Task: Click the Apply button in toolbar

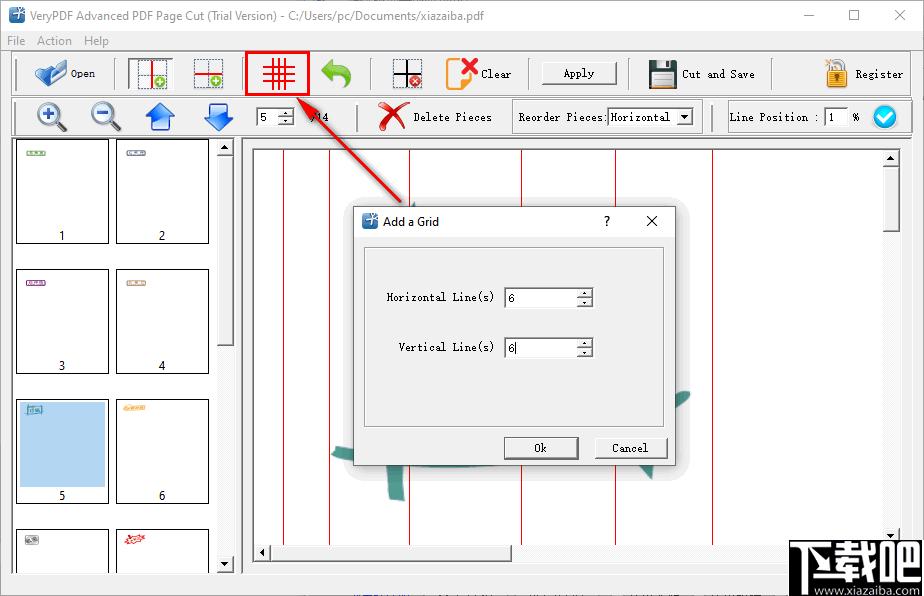Action: (579, 74)
